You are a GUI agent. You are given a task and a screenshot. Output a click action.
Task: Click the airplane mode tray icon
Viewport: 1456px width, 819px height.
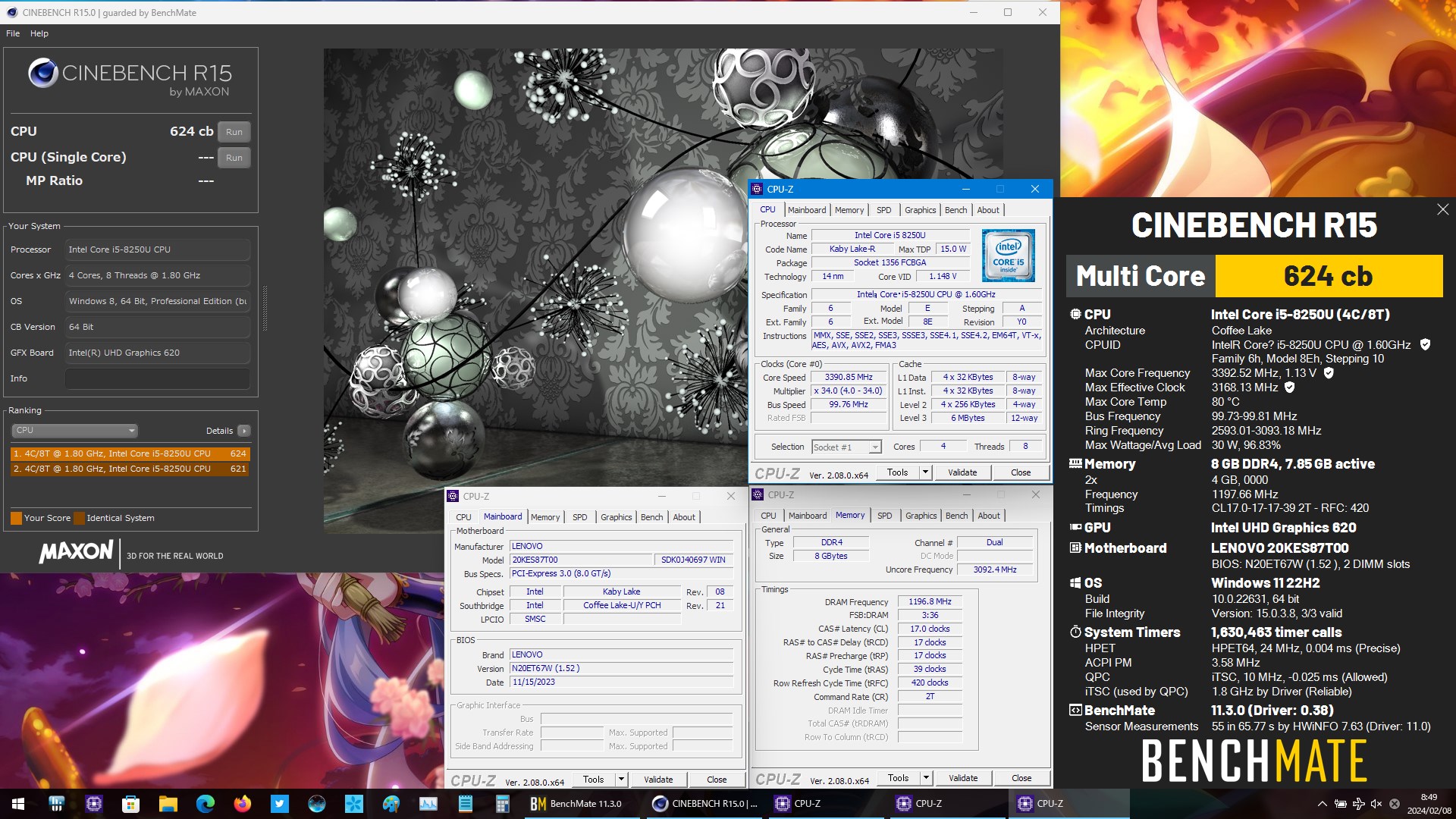(1358, 804)
